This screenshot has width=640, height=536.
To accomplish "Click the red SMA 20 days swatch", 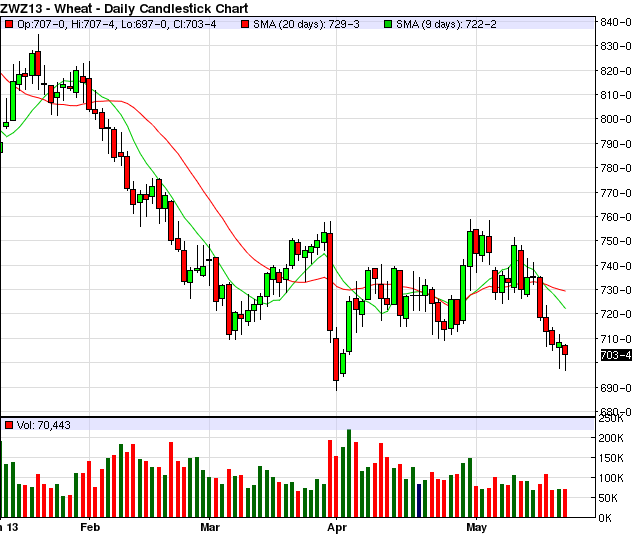I will tap(245, 24).
